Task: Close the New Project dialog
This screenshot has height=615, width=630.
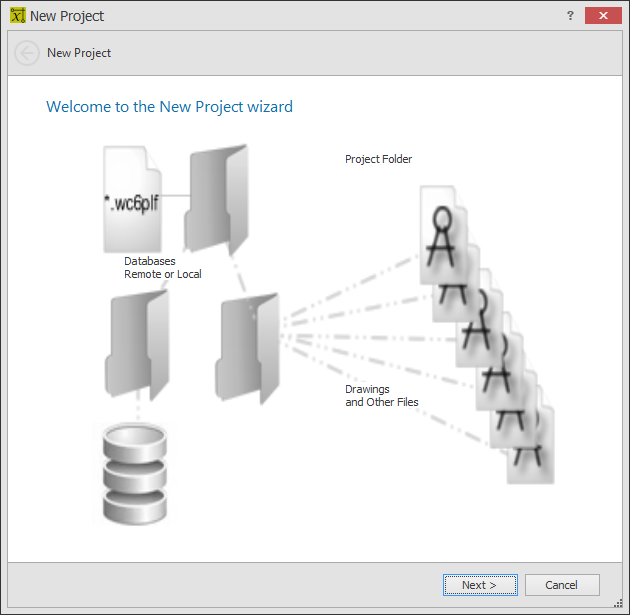Action: pos(603,16)
